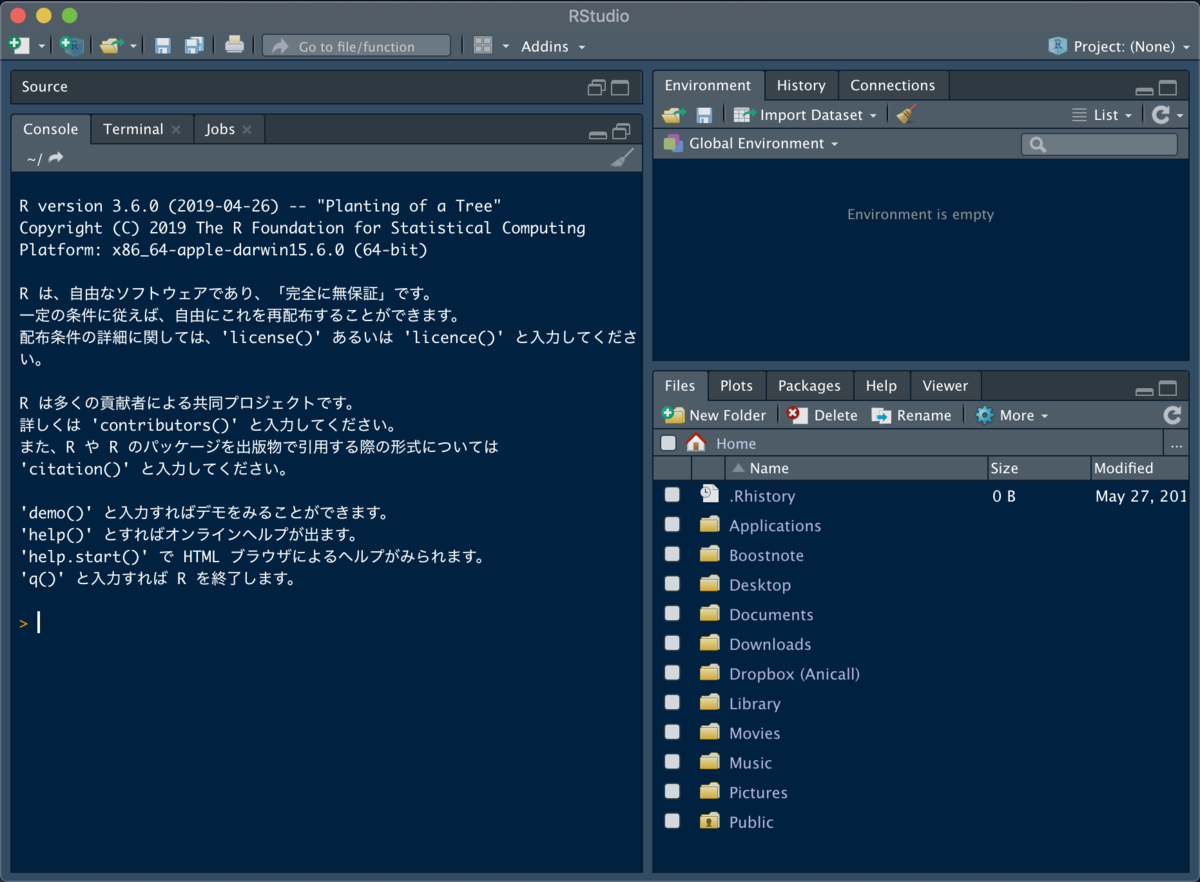Screen dimensions: 1200x882
Task: Open the Packages tab
Action: pos(809,385)
